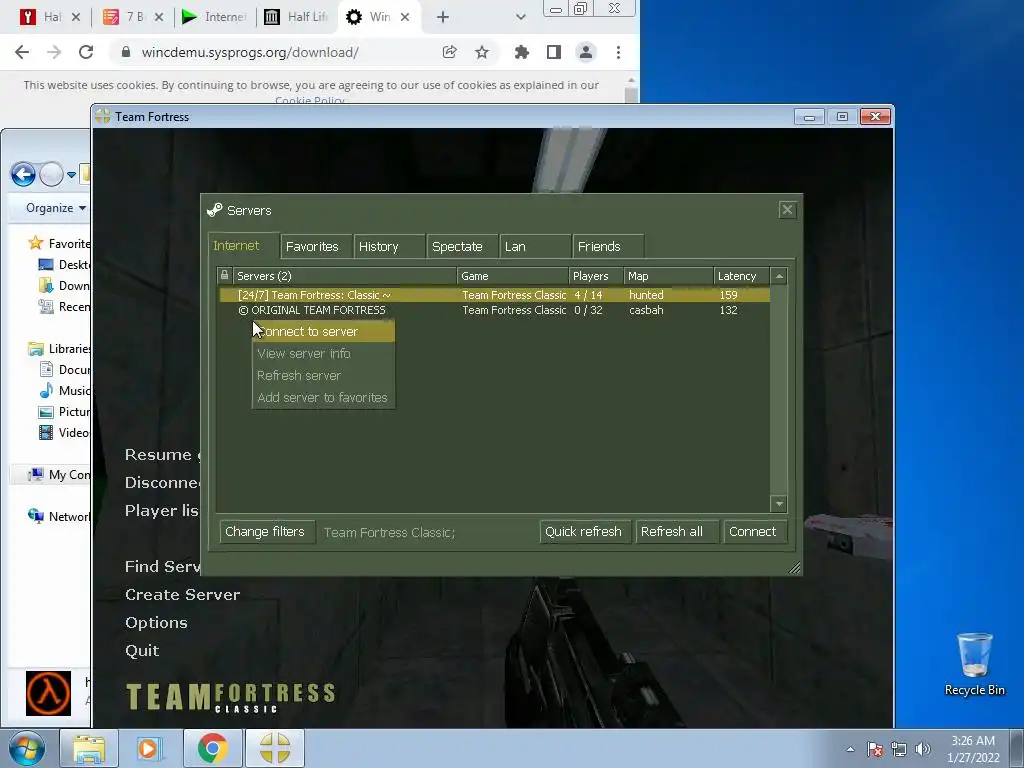This screenshot has width=1024, height=768.
Task: Sort server list by Map column
Action: tap(668, 276)
